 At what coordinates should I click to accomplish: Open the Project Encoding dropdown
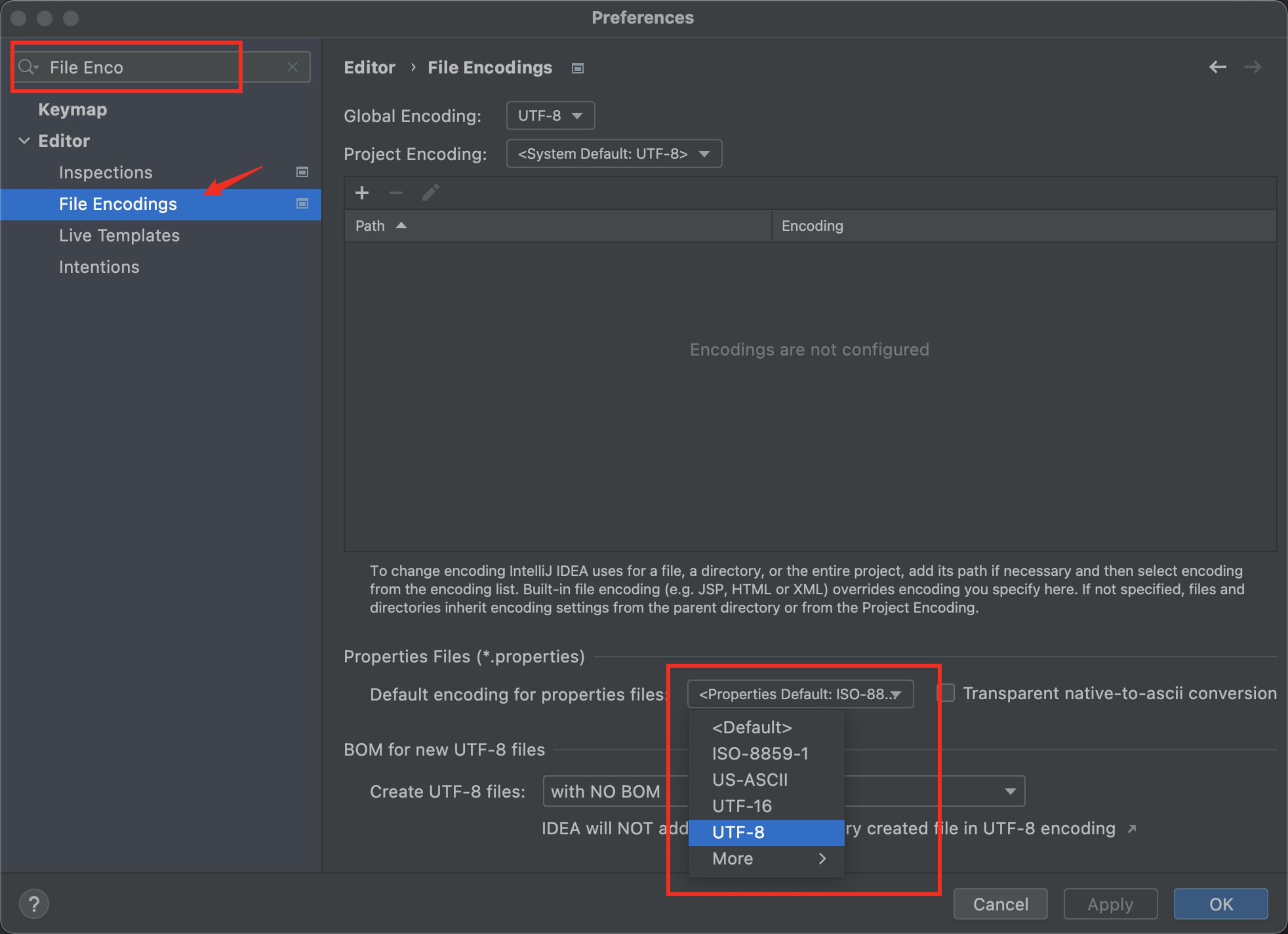(614, 153)
